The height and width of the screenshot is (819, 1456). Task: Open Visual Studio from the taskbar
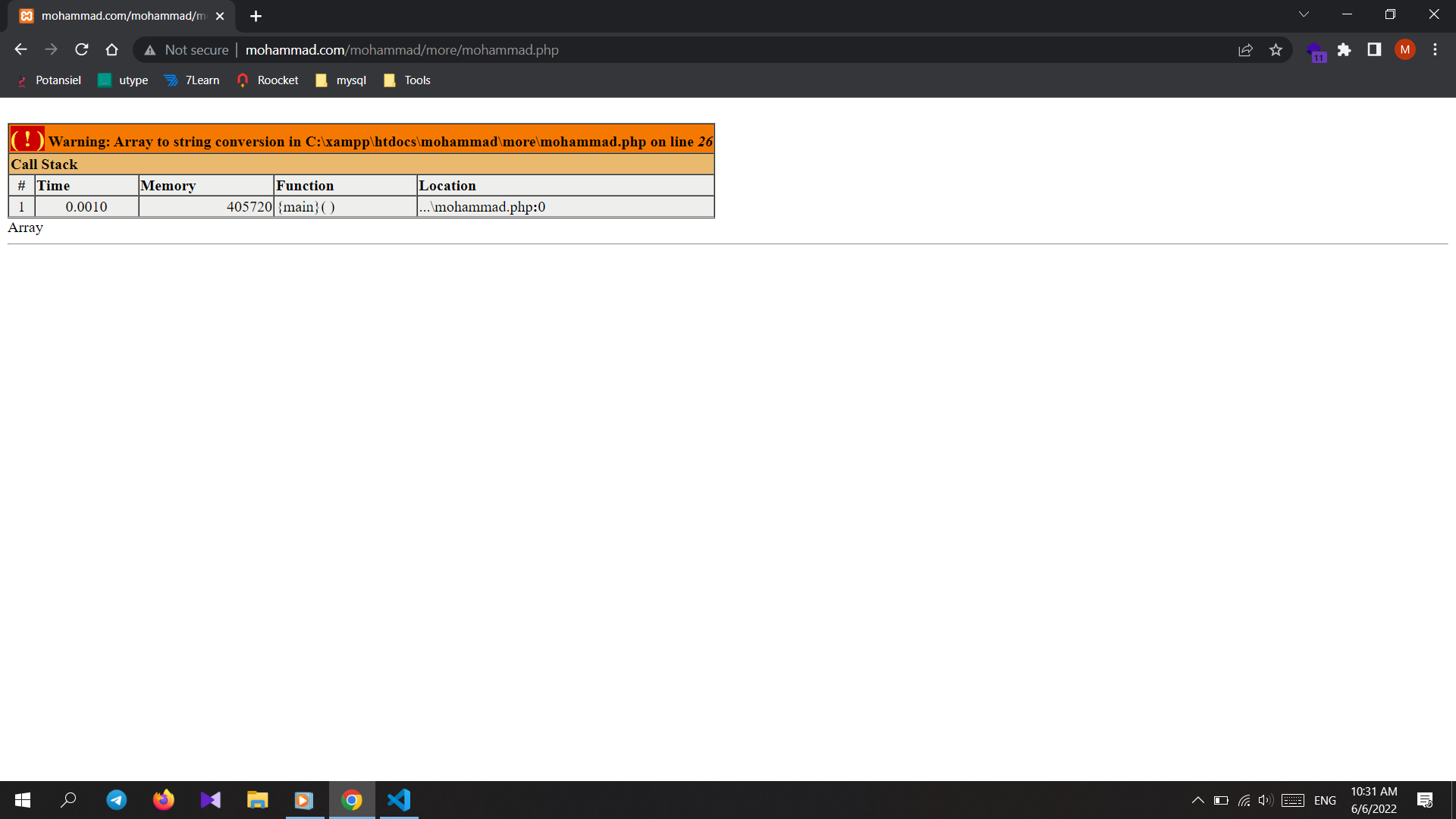(210, 800)
